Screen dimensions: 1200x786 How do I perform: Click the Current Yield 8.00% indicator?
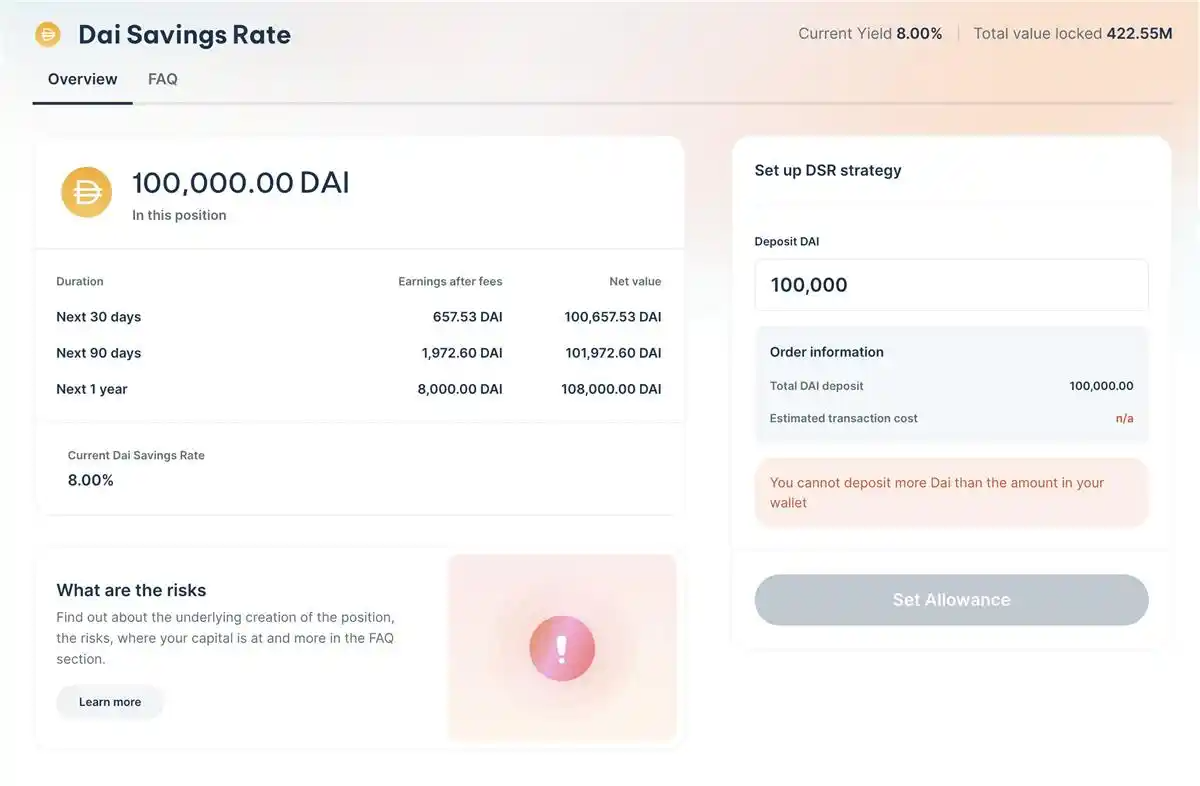coord(870,34)
